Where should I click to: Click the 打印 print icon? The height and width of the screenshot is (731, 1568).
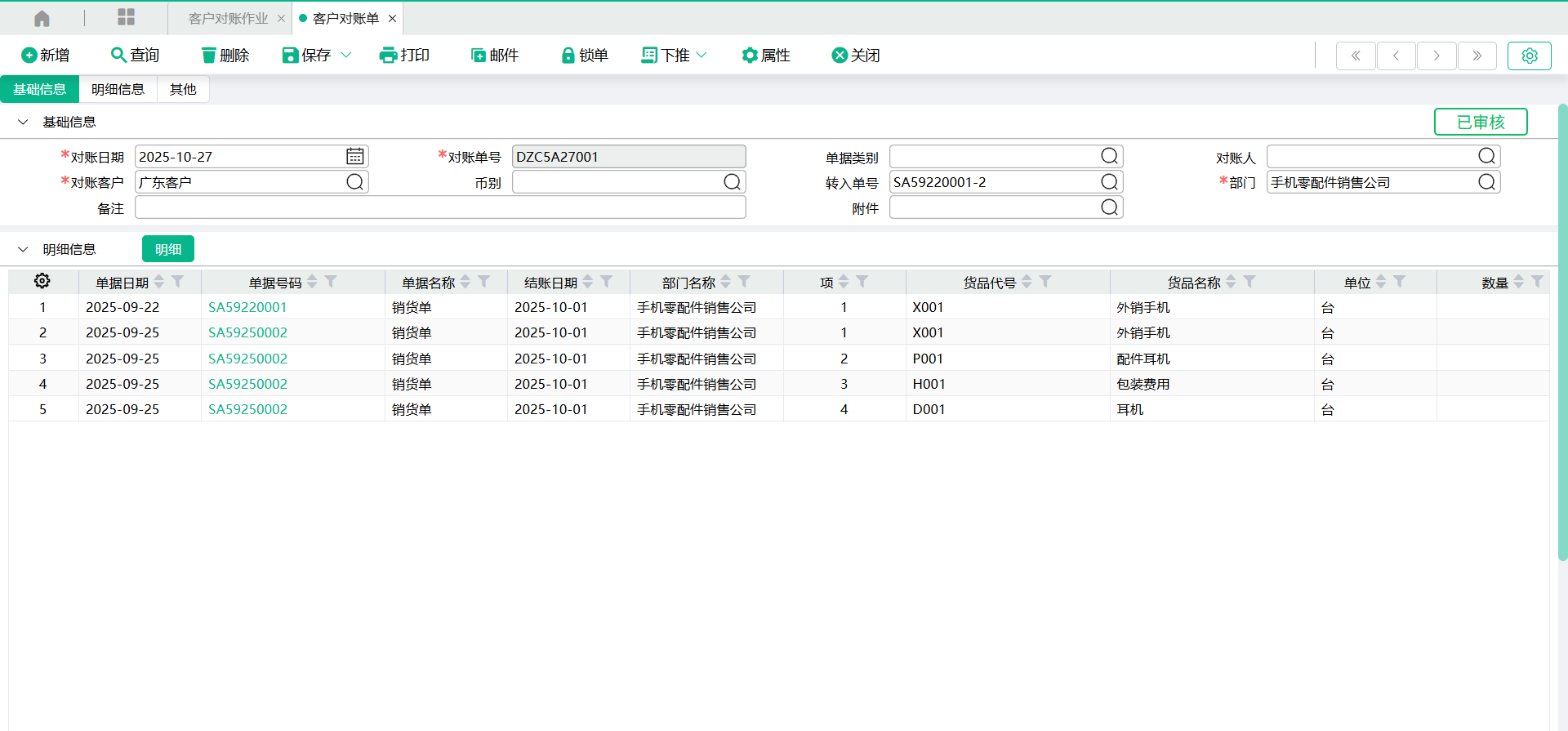pyautogui.click(x=388, y=56)
